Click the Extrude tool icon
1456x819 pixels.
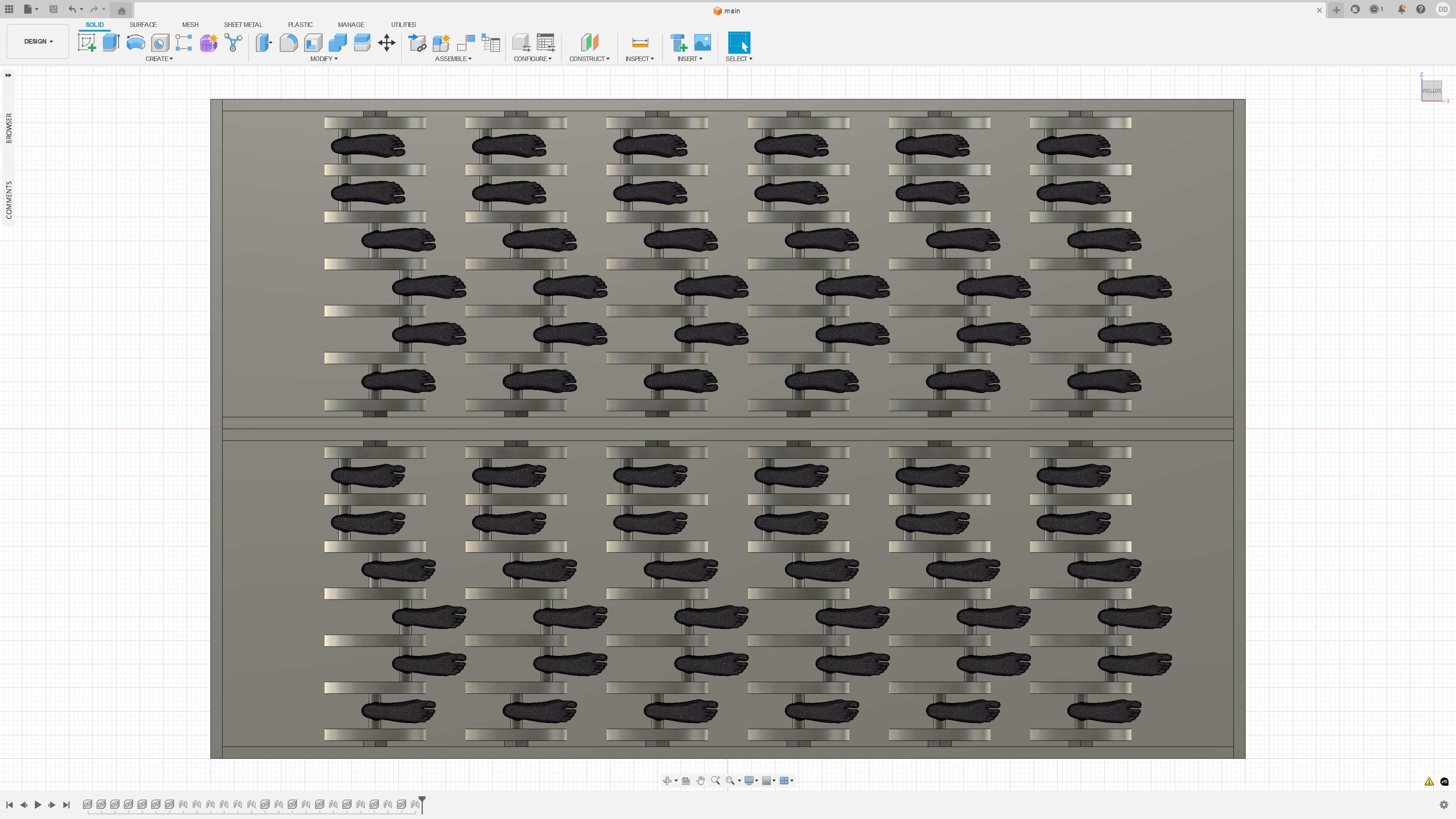coord(111,43)
